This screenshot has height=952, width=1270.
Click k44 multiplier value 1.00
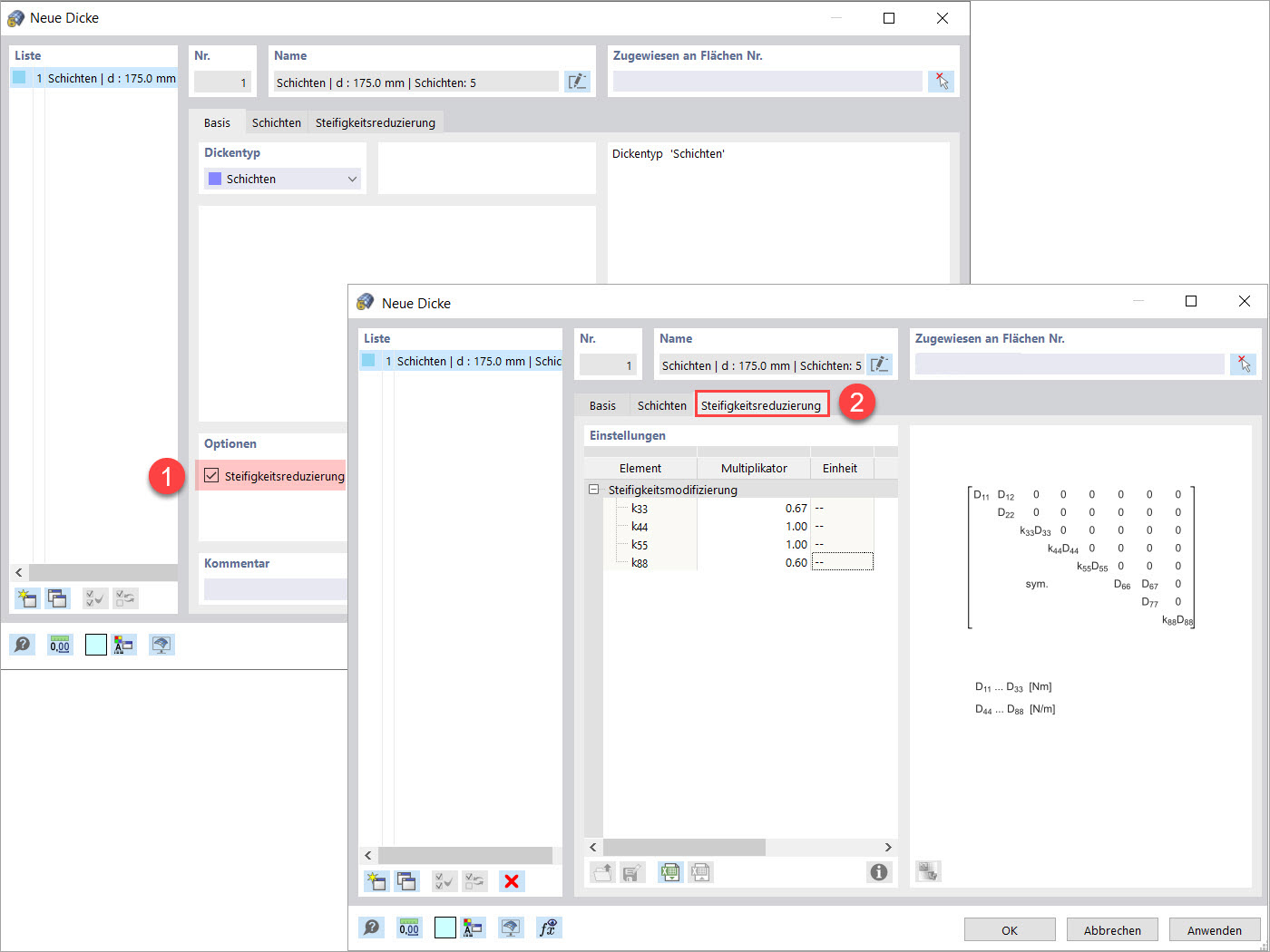coord(754,526)
